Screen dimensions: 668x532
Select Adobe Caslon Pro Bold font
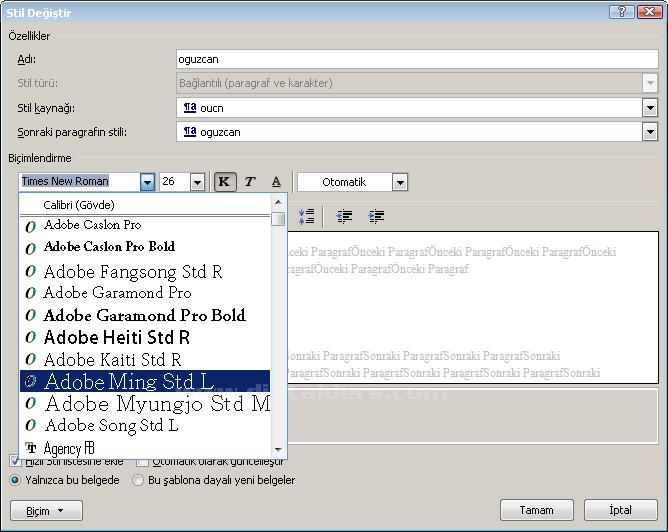(x=145, y=247)
